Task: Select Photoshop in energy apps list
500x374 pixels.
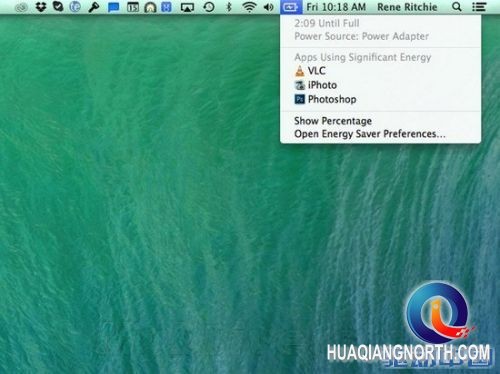Action: (x=380, y=99)
